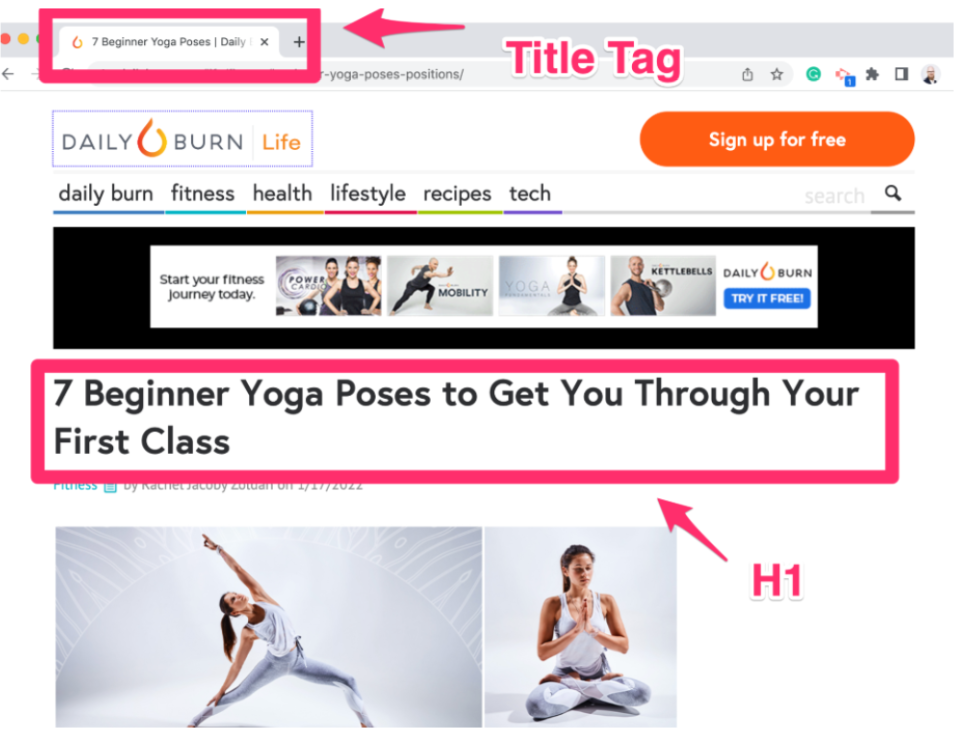Screen dimensions: 955x743
Task: Click the Sign up for free button
Action: (777, 139)
